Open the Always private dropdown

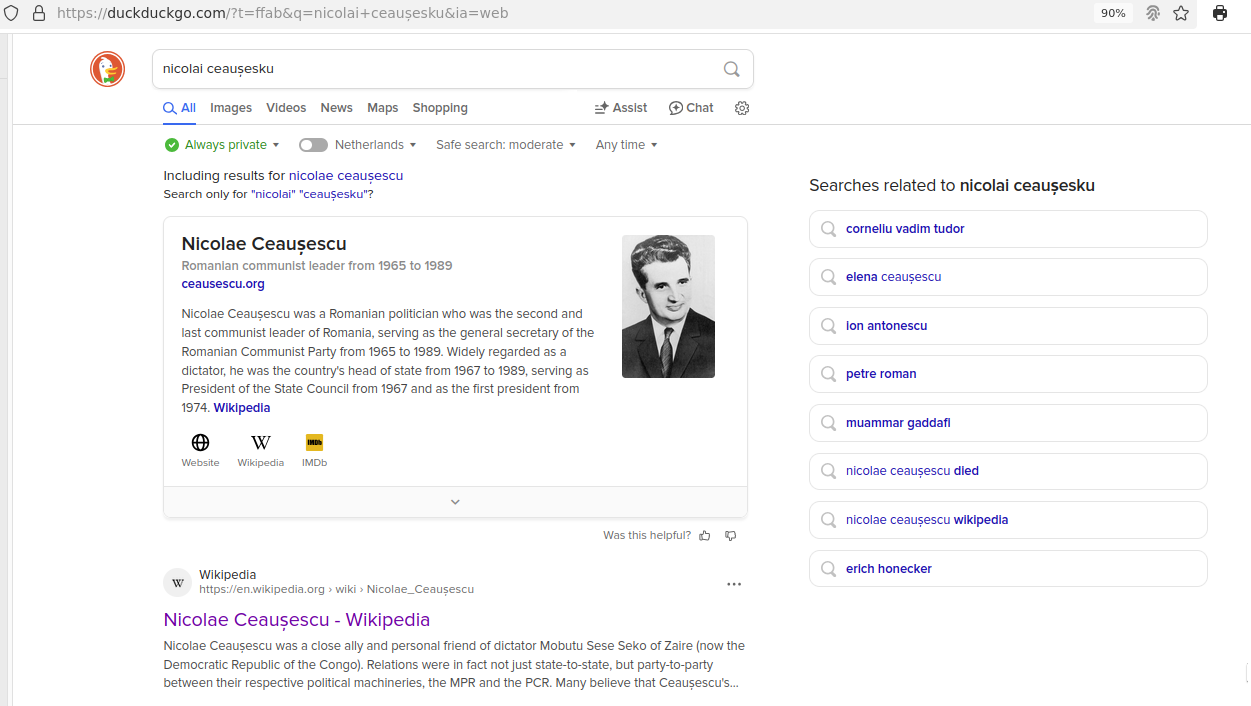(x=223, y=145)
